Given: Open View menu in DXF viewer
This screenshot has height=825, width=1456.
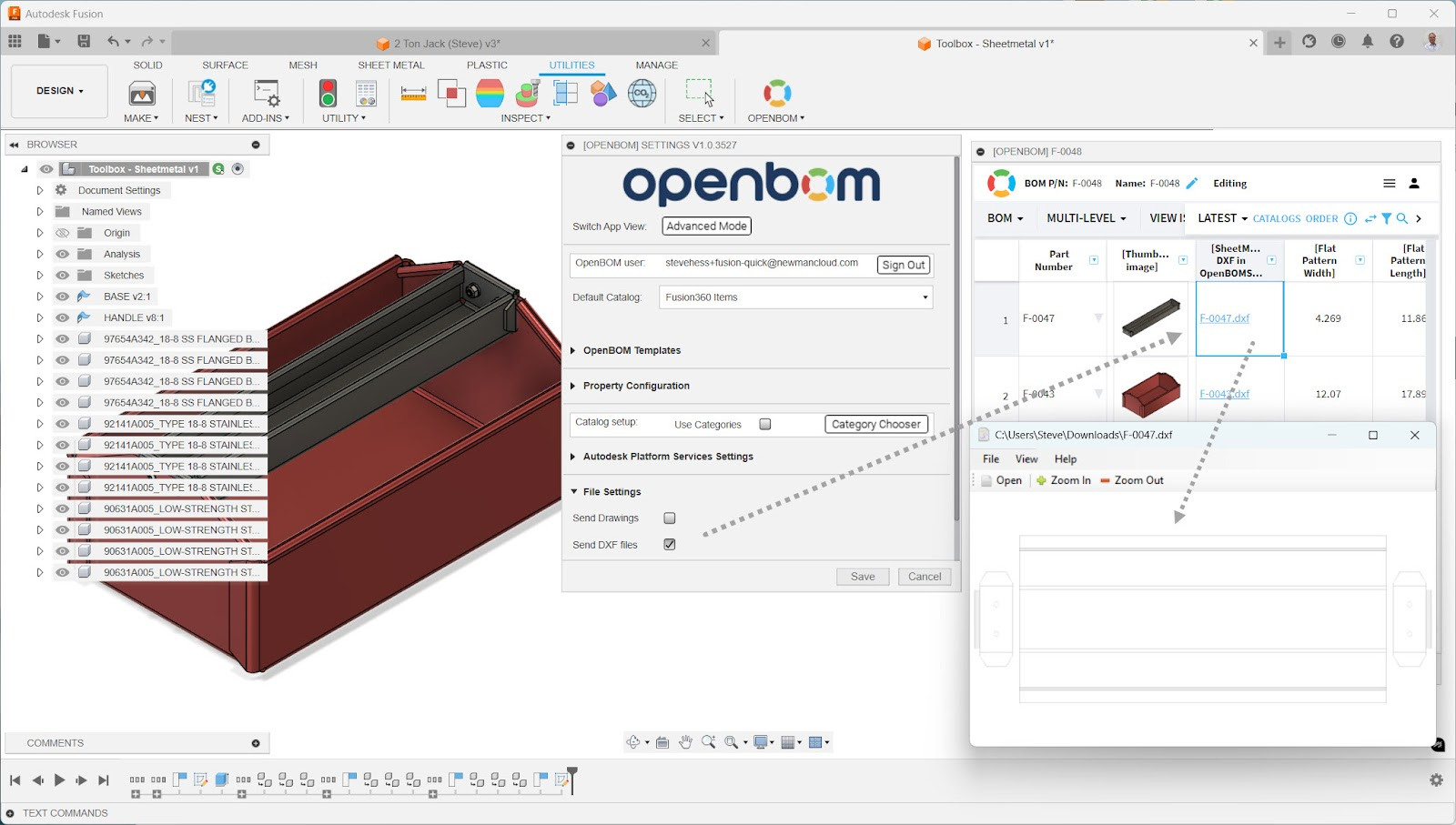Looking at the screenshot, I should point(1026,459).
